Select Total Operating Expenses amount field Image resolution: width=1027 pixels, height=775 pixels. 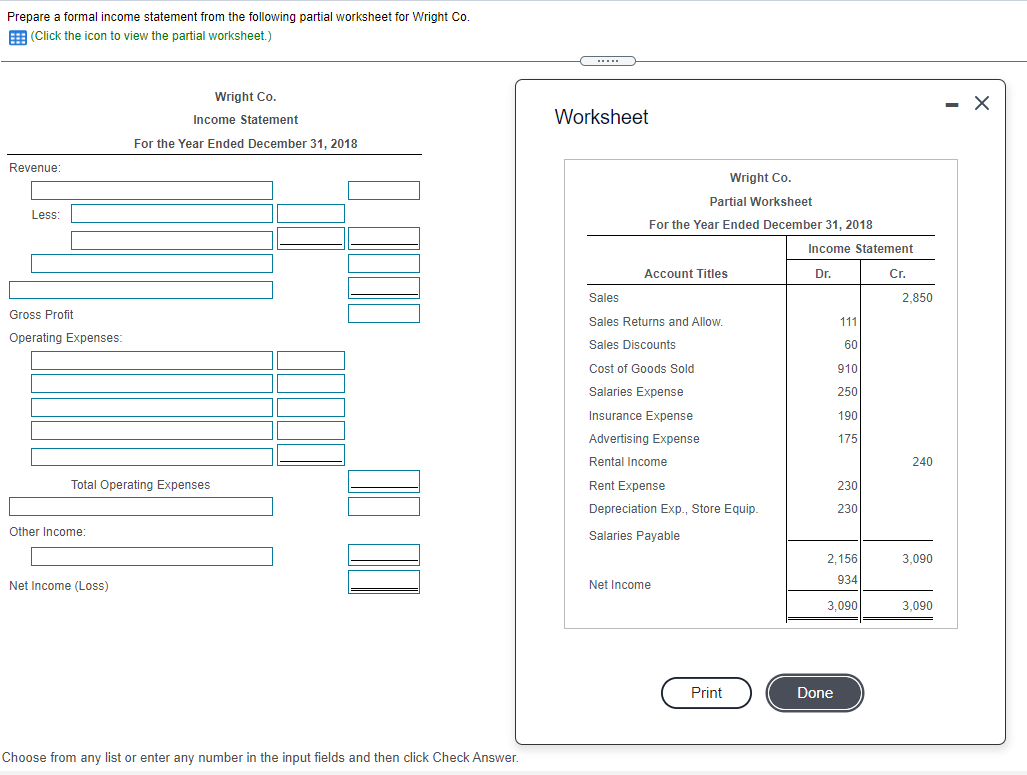[384, 482]
